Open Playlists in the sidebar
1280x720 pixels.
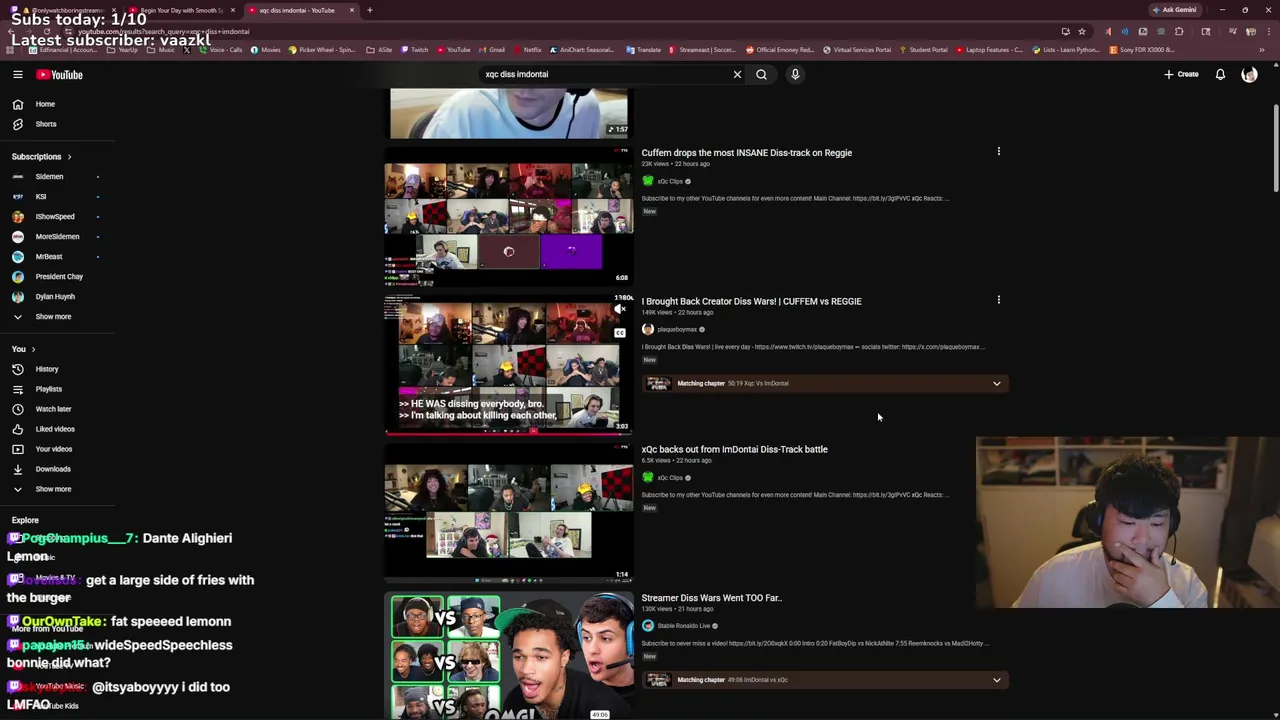(49, 389)
